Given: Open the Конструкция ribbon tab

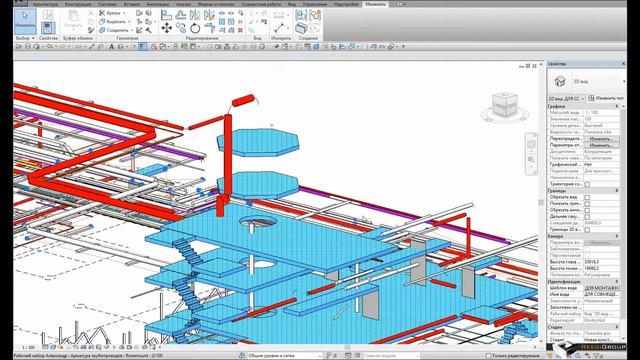Looking at the screenshot, I should coord(78,4).
